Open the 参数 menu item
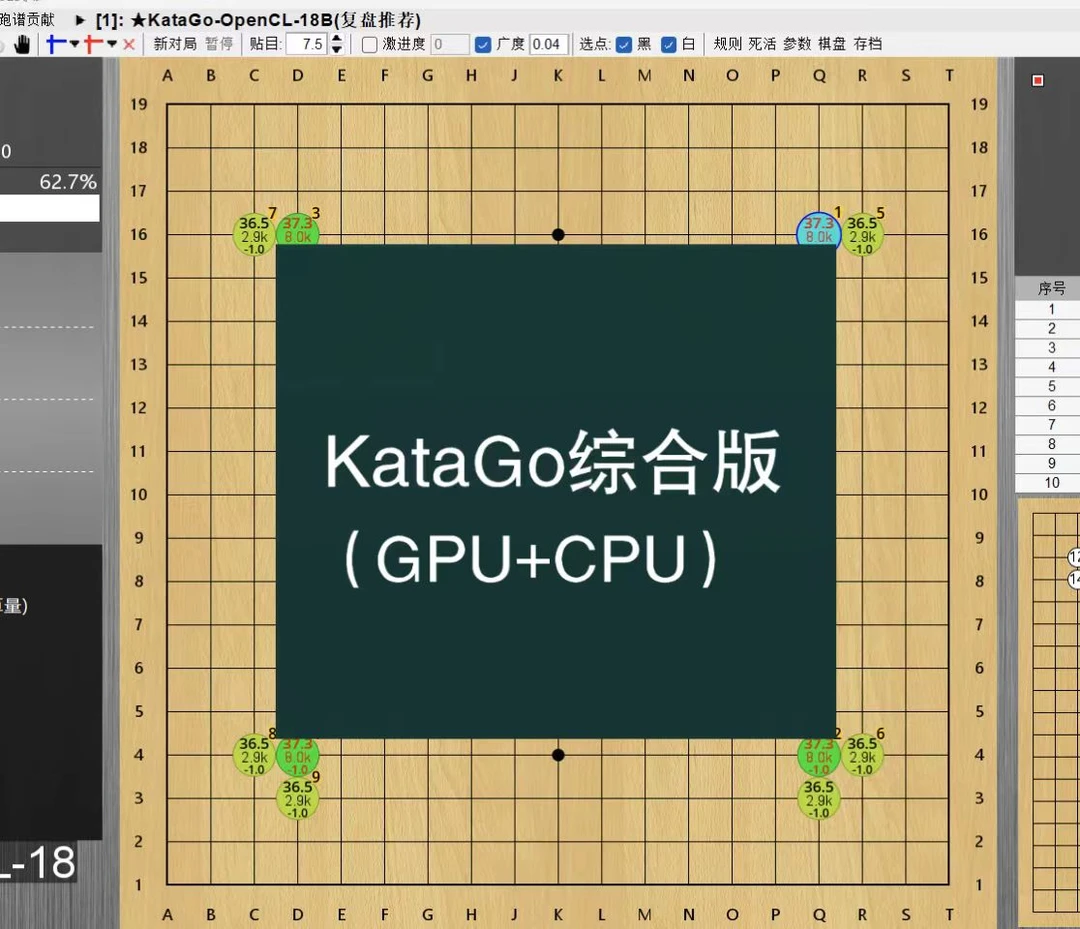 point(797,43)
